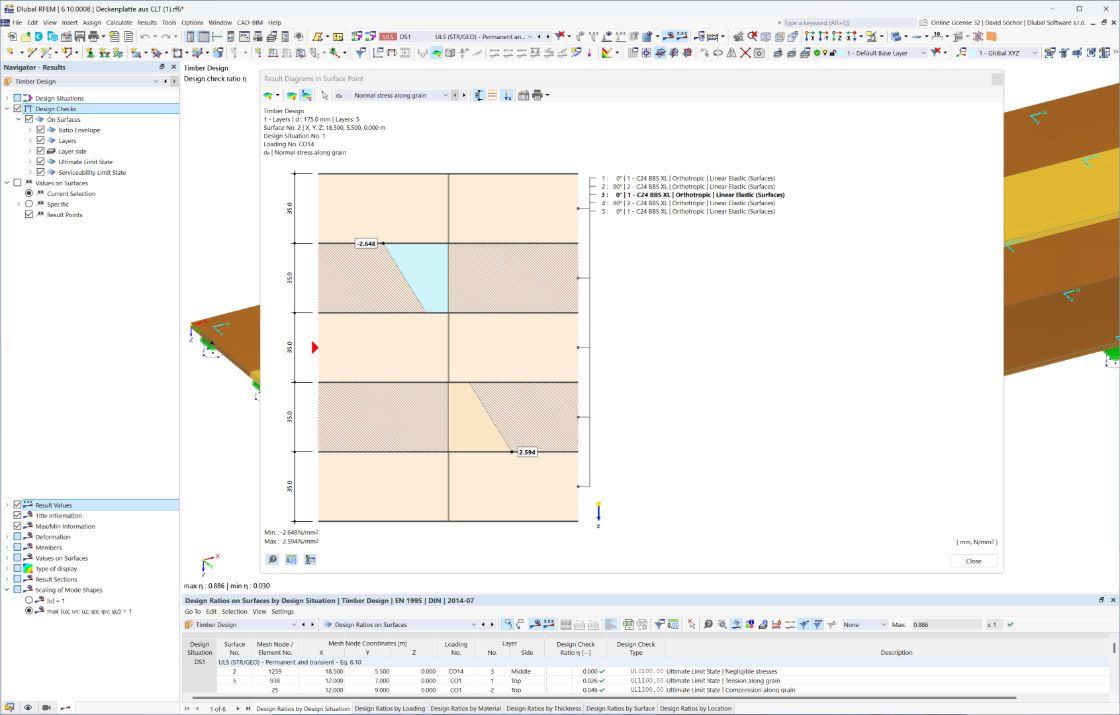This screenshot has height=715, width=1120.
Task: Click the Max ratio input field 0.886
Action: click(x=947, y=624)
